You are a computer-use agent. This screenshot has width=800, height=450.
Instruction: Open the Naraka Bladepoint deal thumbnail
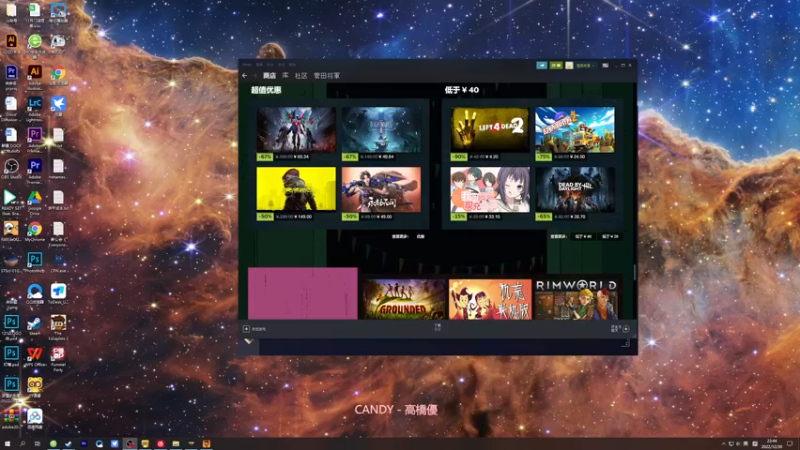(x=382, y=189)
